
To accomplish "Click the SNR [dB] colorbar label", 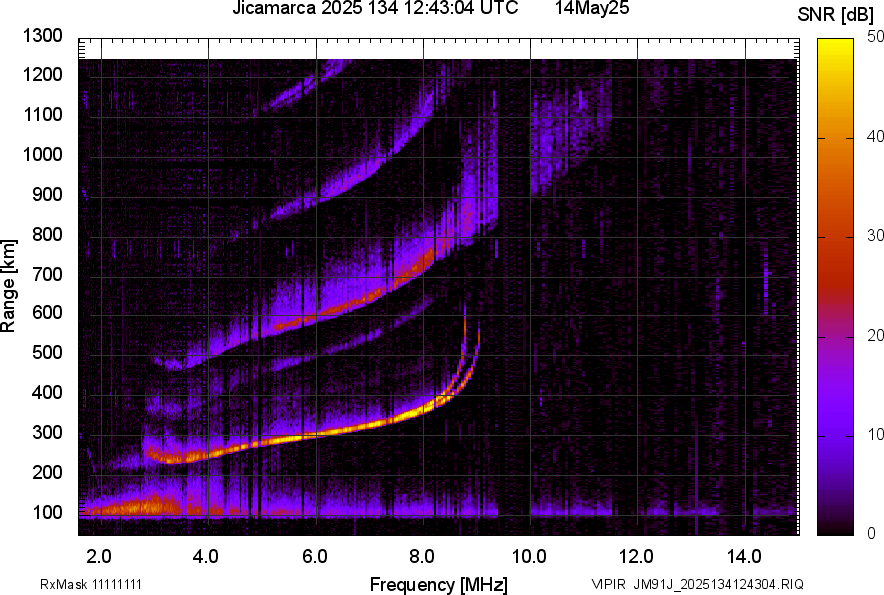I will pyautogui.click(x=835, y=15).
